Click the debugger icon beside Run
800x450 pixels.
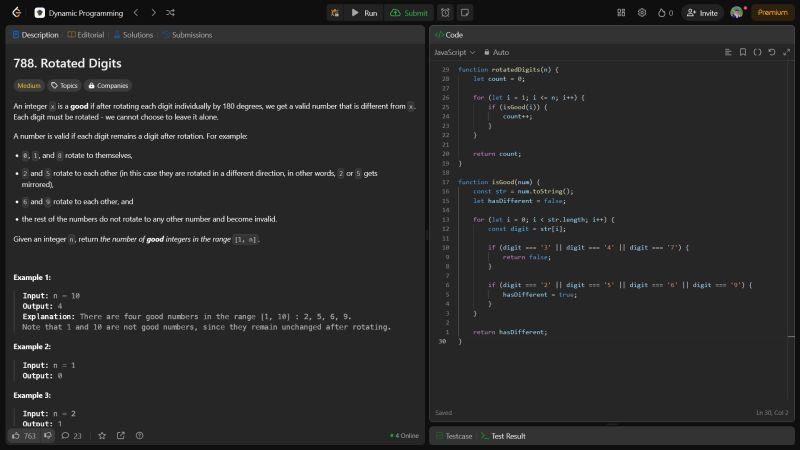coord(334,13)
